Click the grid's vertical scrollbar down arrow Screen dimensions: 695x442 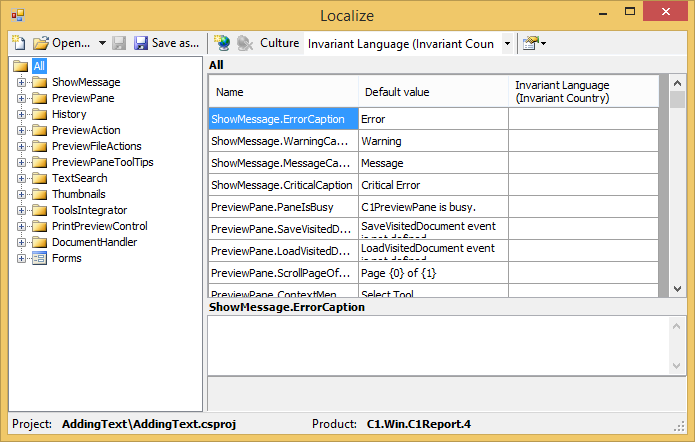(x=677, y=289)
